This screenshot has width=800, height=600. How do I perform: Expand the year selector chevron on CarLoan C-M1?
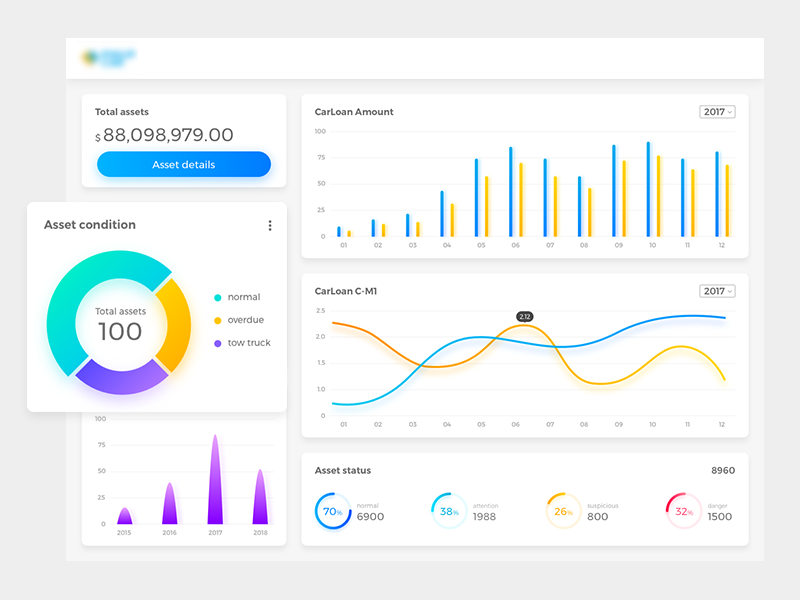pos(730,290)
